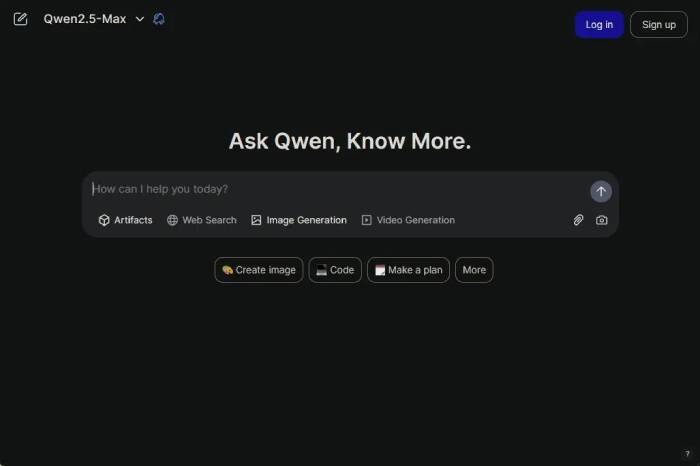Screen dimensions: 700x466
Task: Toggle Image Generation mode
Action: [x=299, y=220]
